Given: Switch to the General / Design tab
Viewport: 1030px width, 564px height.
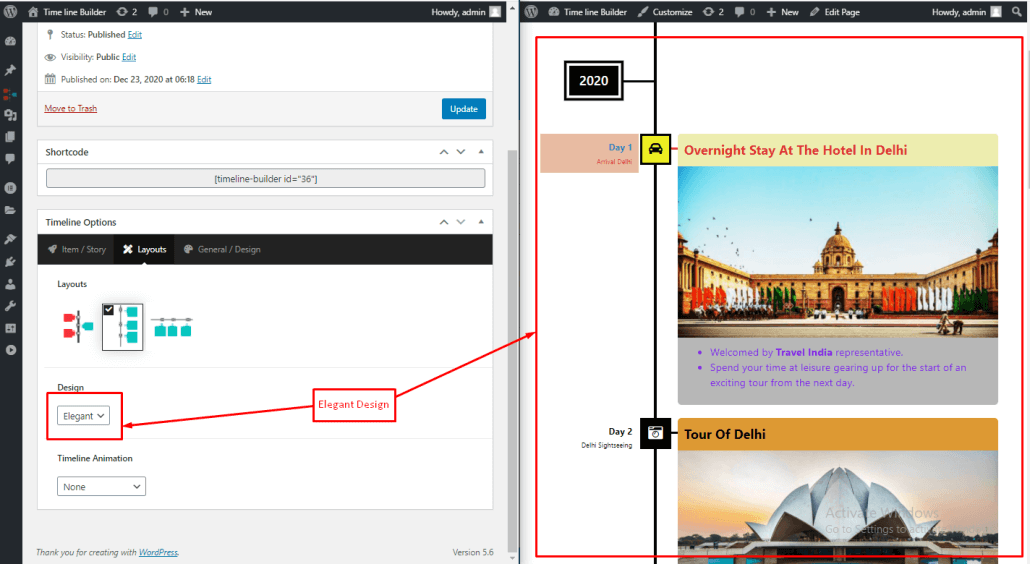Looking at the screenshot, I should click(x=222, y=249).
